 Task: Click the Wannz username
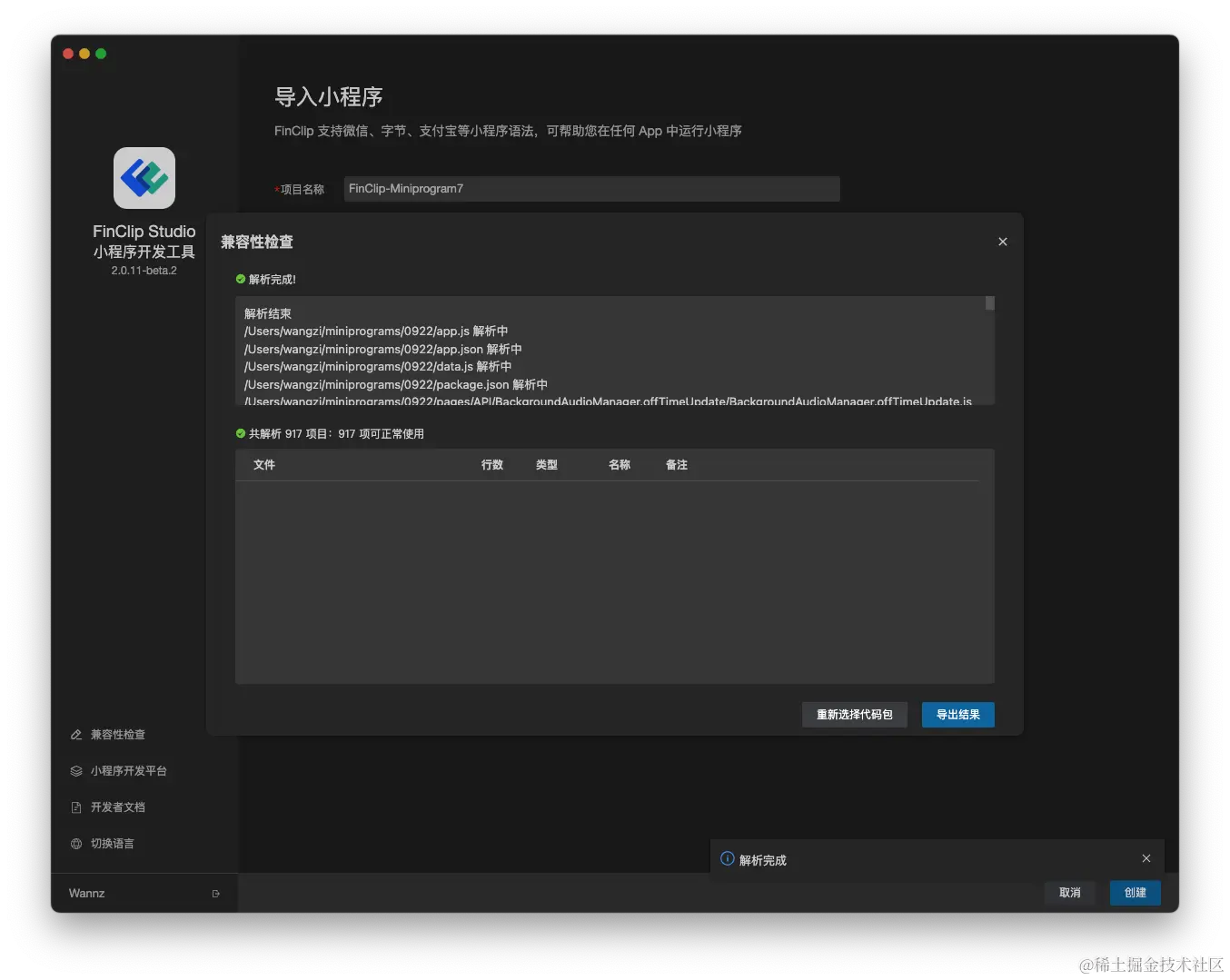(86, 894)
